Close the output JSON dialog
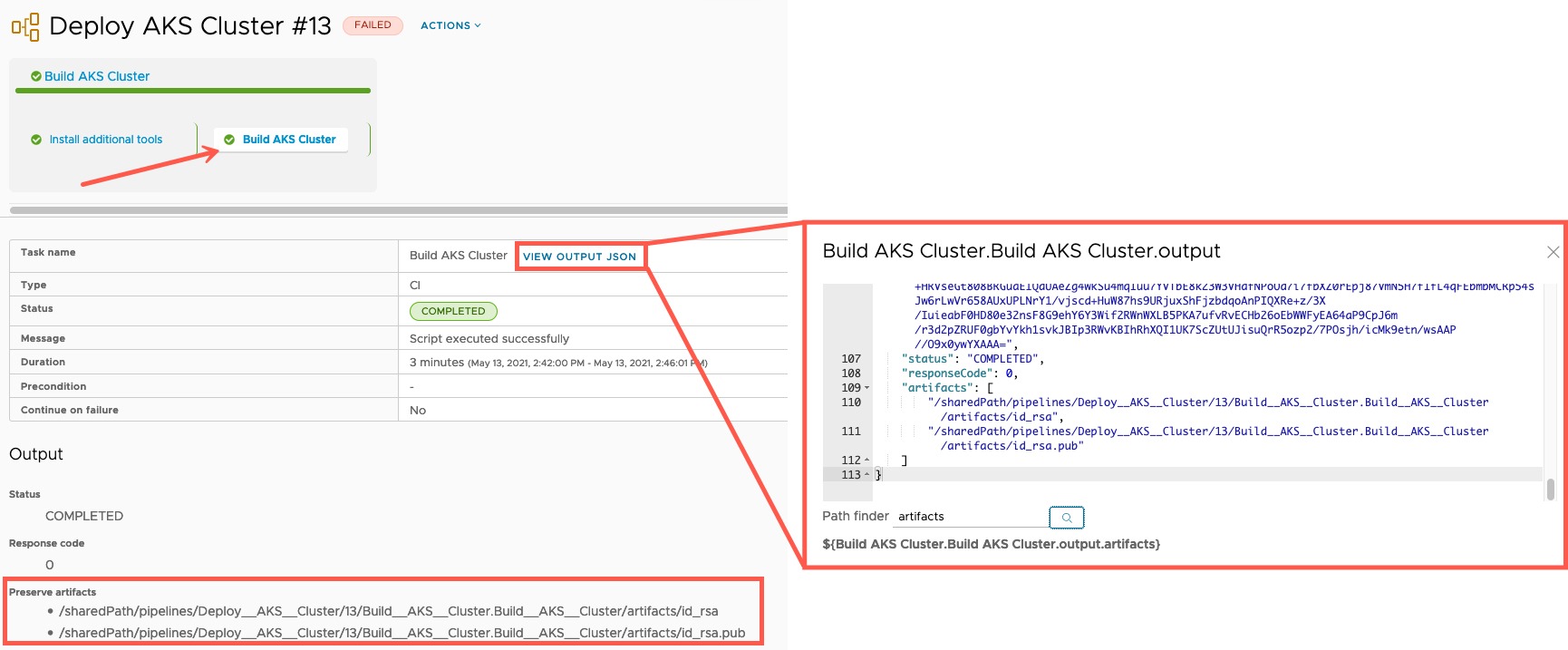 1553,252
